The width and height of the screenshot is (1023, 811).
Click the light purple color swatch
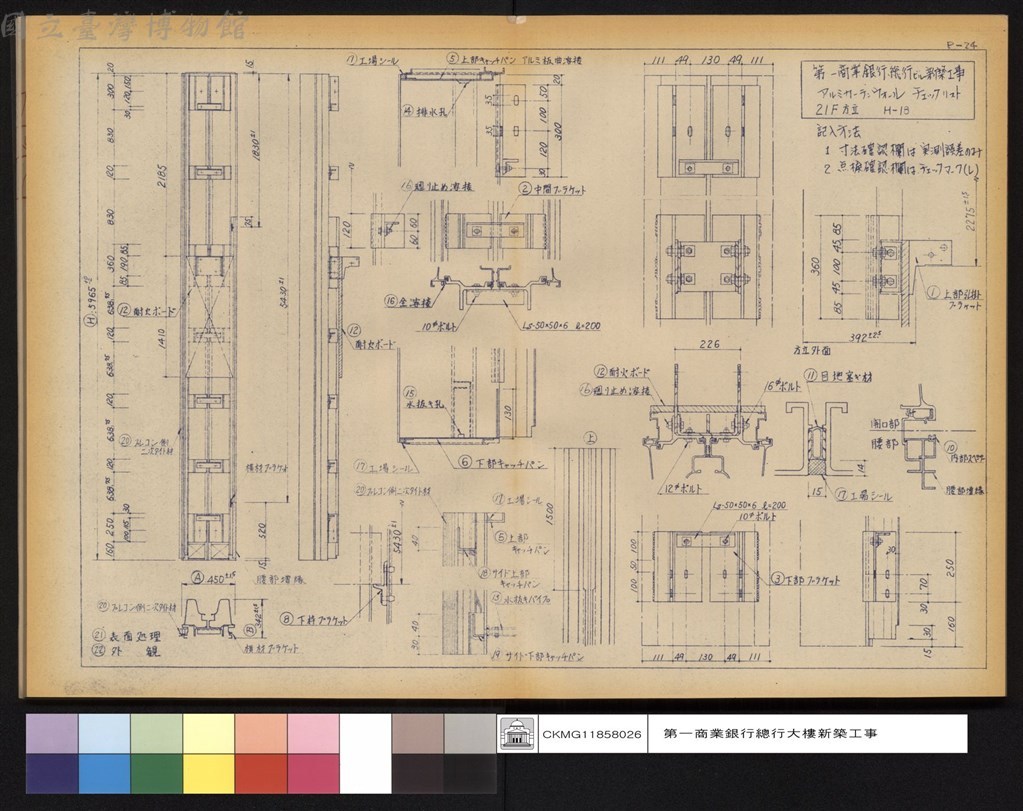point(52,733)
